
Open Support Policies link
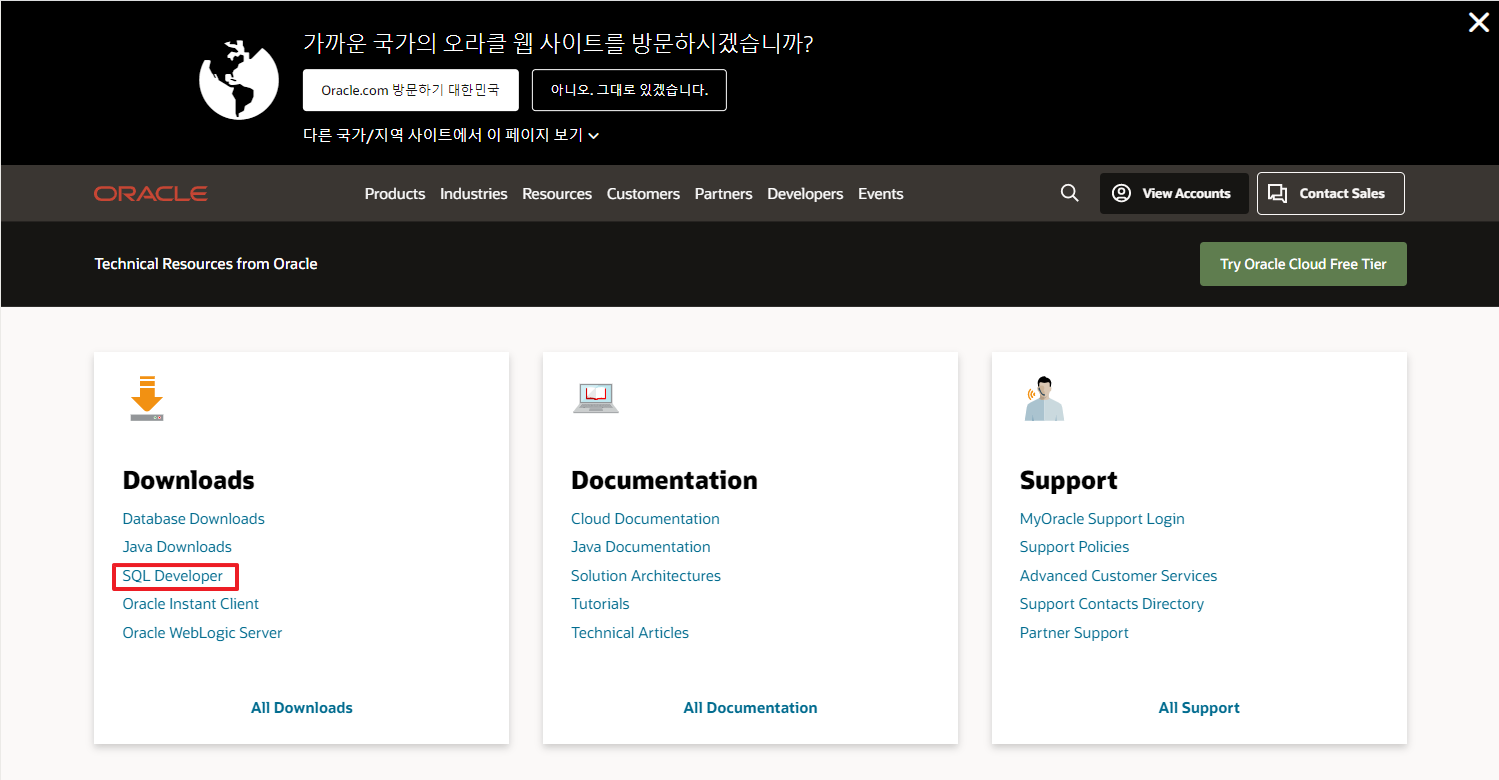1074,547
